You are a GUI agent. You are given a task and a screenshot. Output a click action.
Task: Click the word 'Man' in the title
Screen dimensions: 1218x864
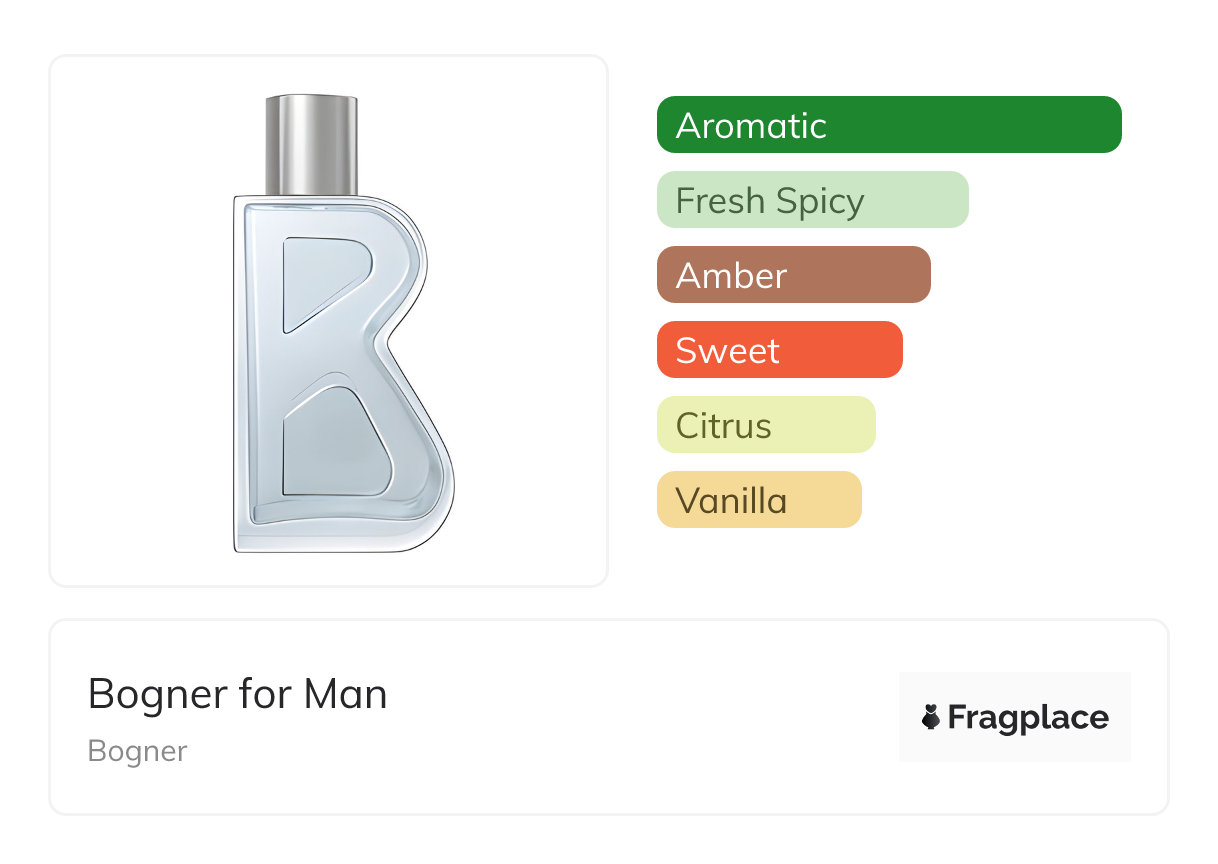point(345,694)
